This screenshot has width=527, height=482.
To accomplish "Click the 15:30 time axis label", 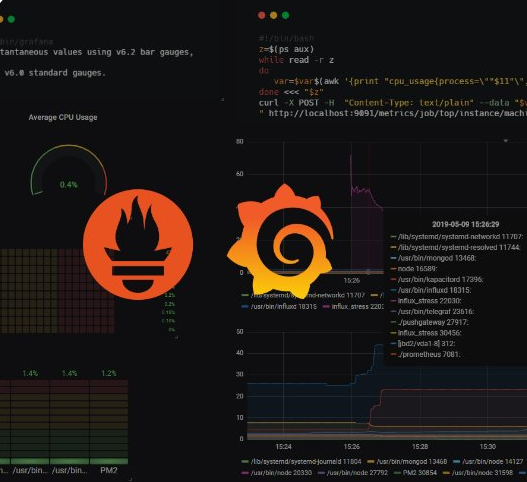I will tap(488, 447).
